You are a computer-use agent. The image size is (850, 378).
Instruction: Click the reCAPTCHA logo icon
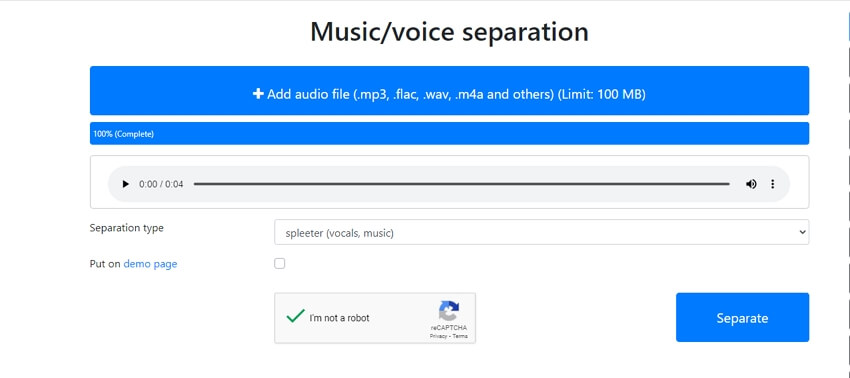click(449, 311)
